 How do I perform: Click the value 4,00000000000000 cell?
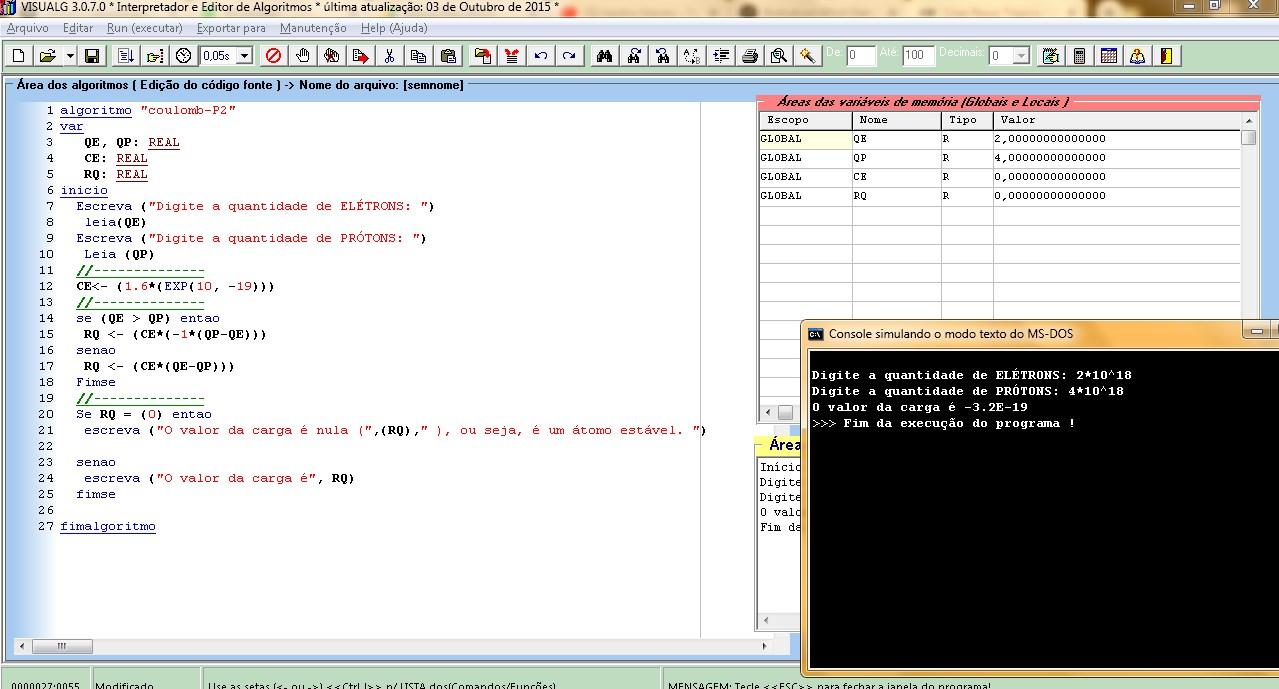(1117, 158)
